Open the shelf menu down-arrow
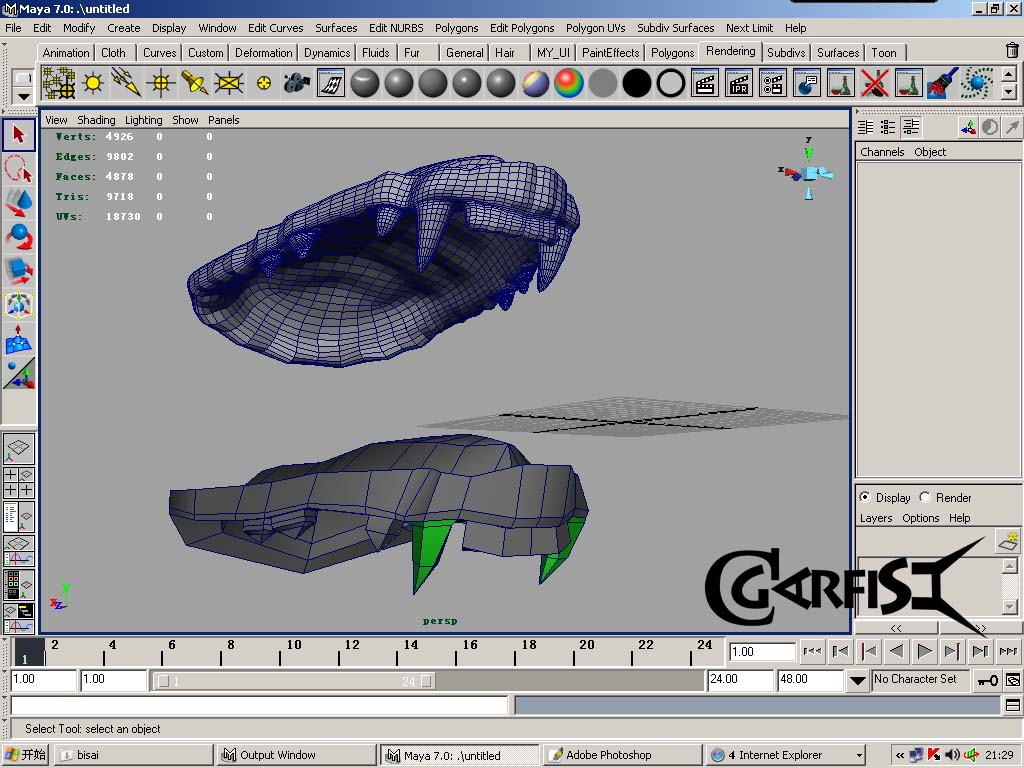The image size is (1024, 768). pyautogui.click(x=23, y=97)
